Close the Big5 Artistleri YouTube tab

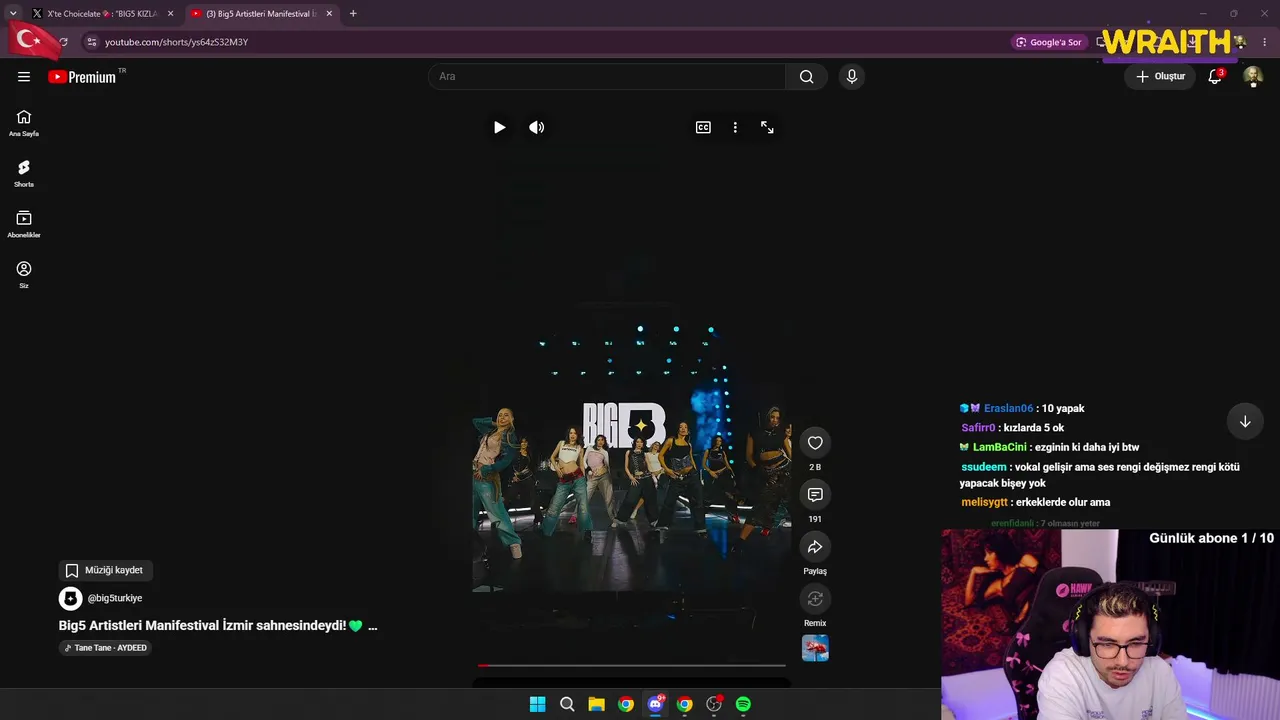[x=329, y=14]
